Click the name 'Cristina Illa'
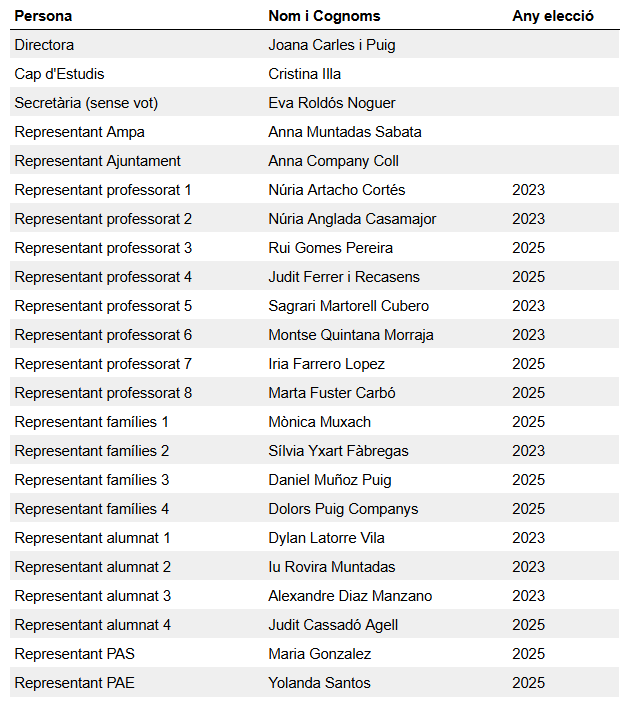The width and height of the screenshot is (631, 706). pyautogui.click(x=305, y=74)
